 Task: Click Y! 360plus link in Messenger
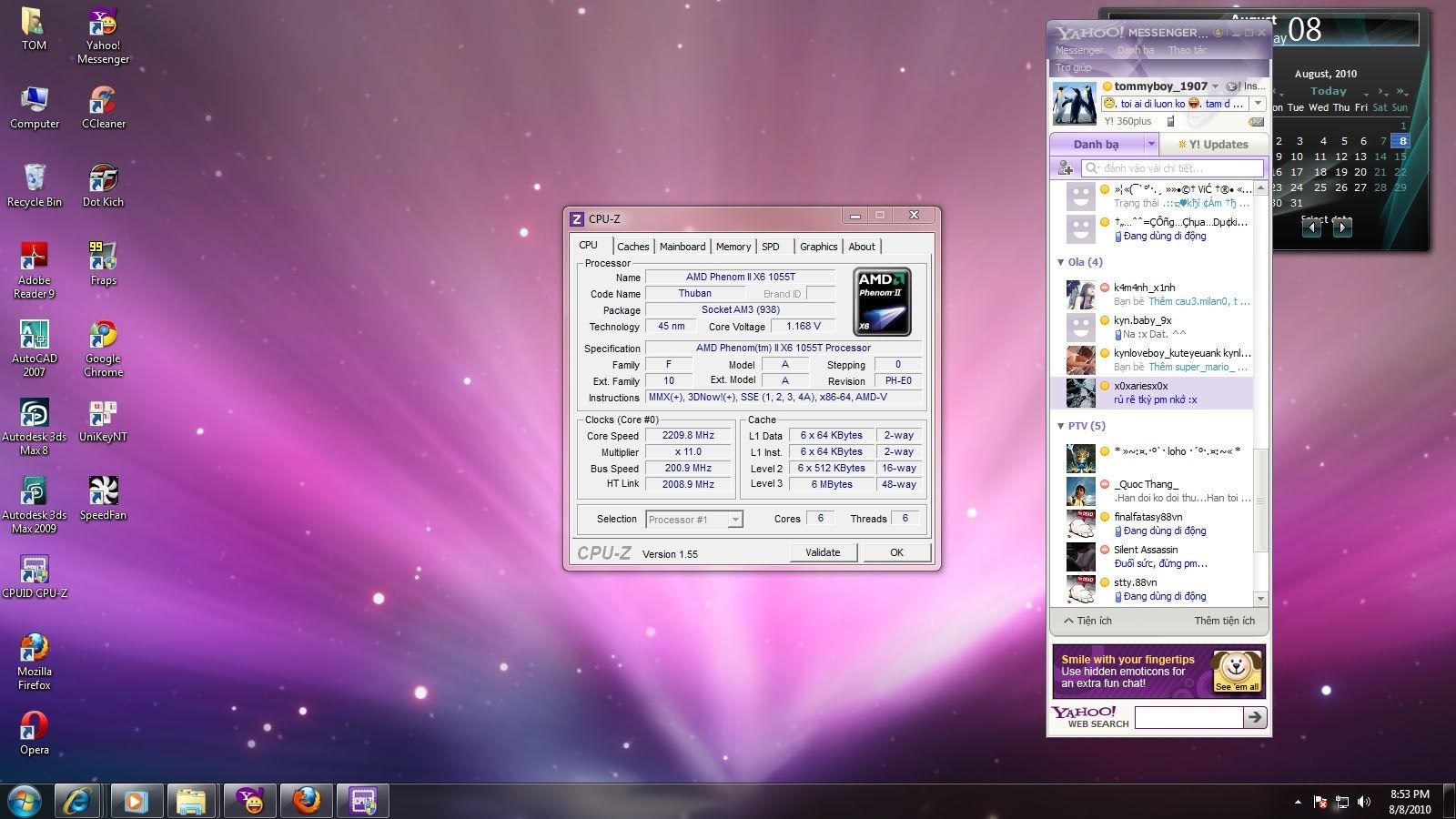pos(1127,121)
